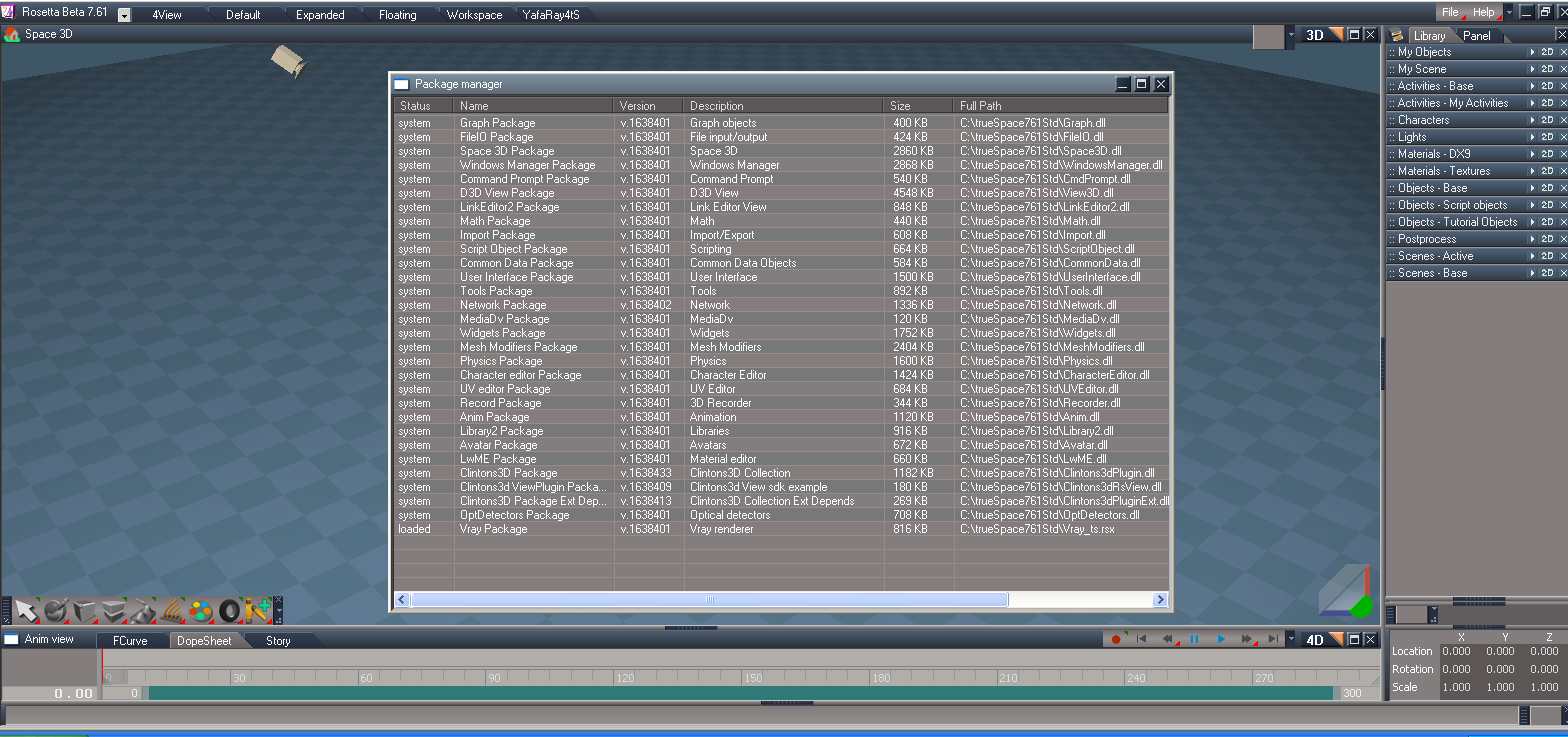Switch to the Workspace layout
1568x737 pixels.
[475, 15]
